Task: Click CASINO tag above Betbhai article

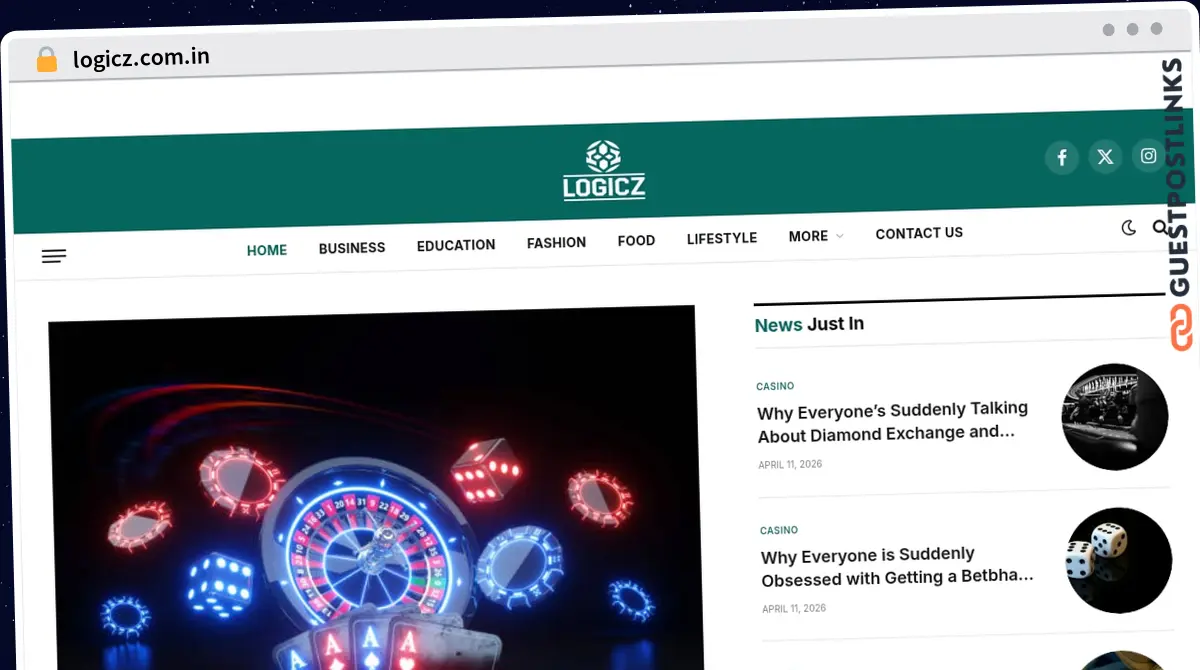Action: point(779,530)
